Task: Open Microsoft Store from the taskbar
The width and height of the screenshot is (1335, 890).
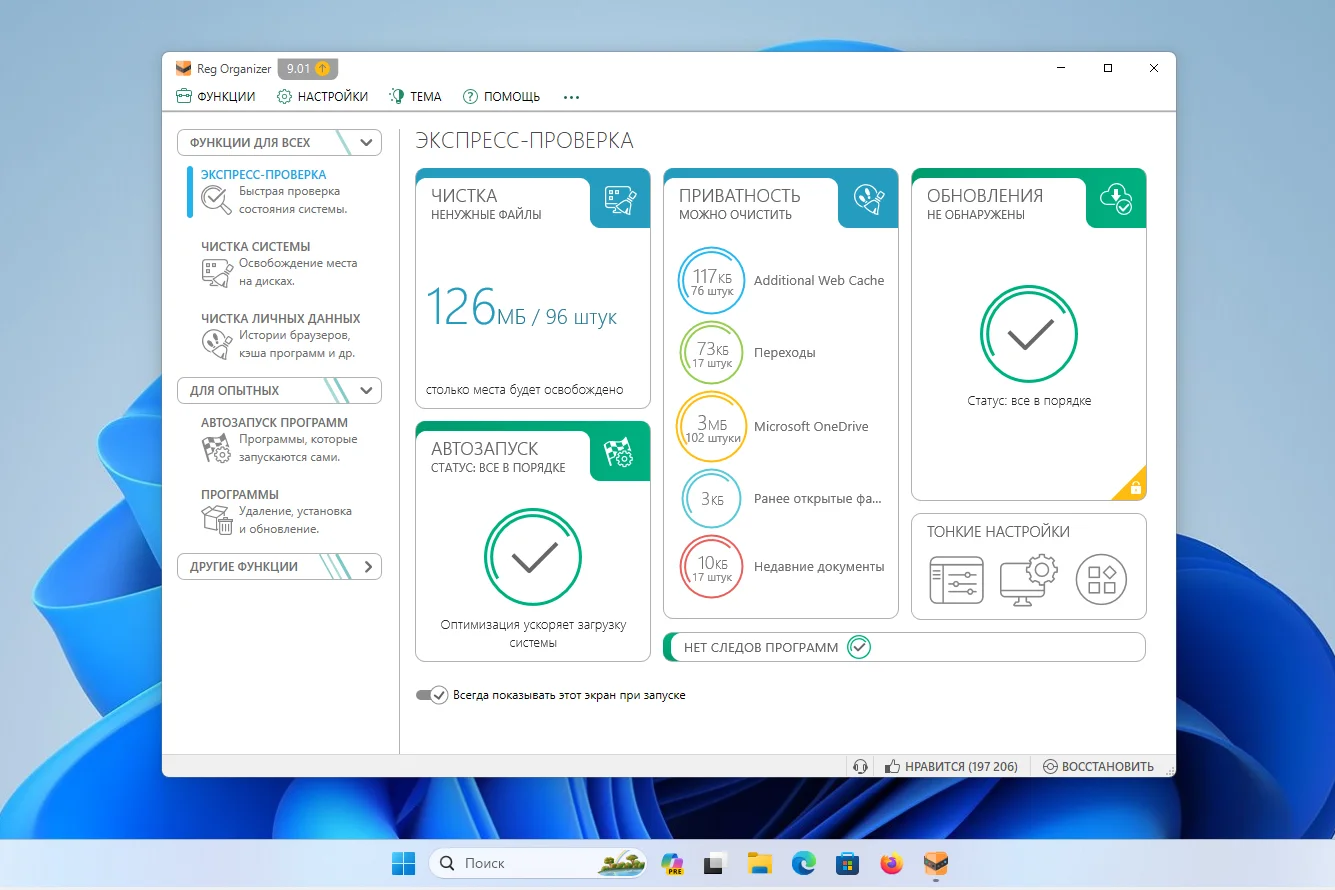Action: coord(847,863)
